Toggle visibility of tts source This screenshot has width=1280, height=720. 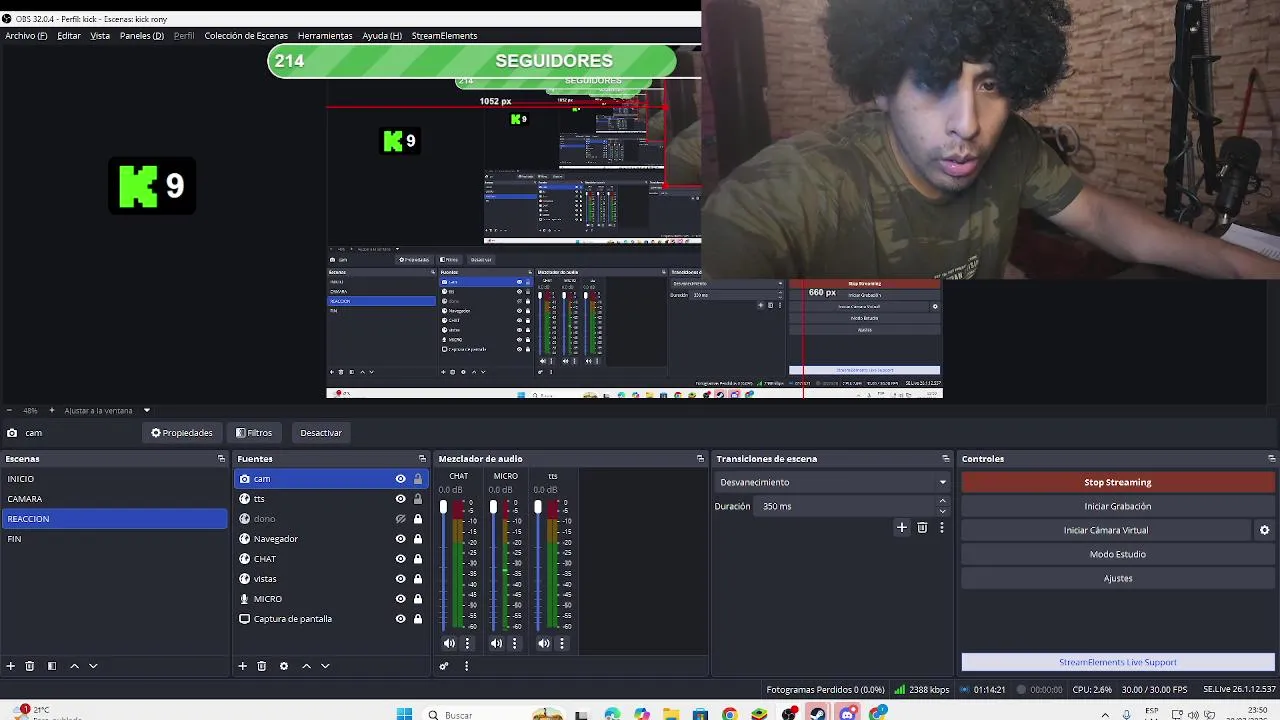pyautogui.click(x=400, y=499)
